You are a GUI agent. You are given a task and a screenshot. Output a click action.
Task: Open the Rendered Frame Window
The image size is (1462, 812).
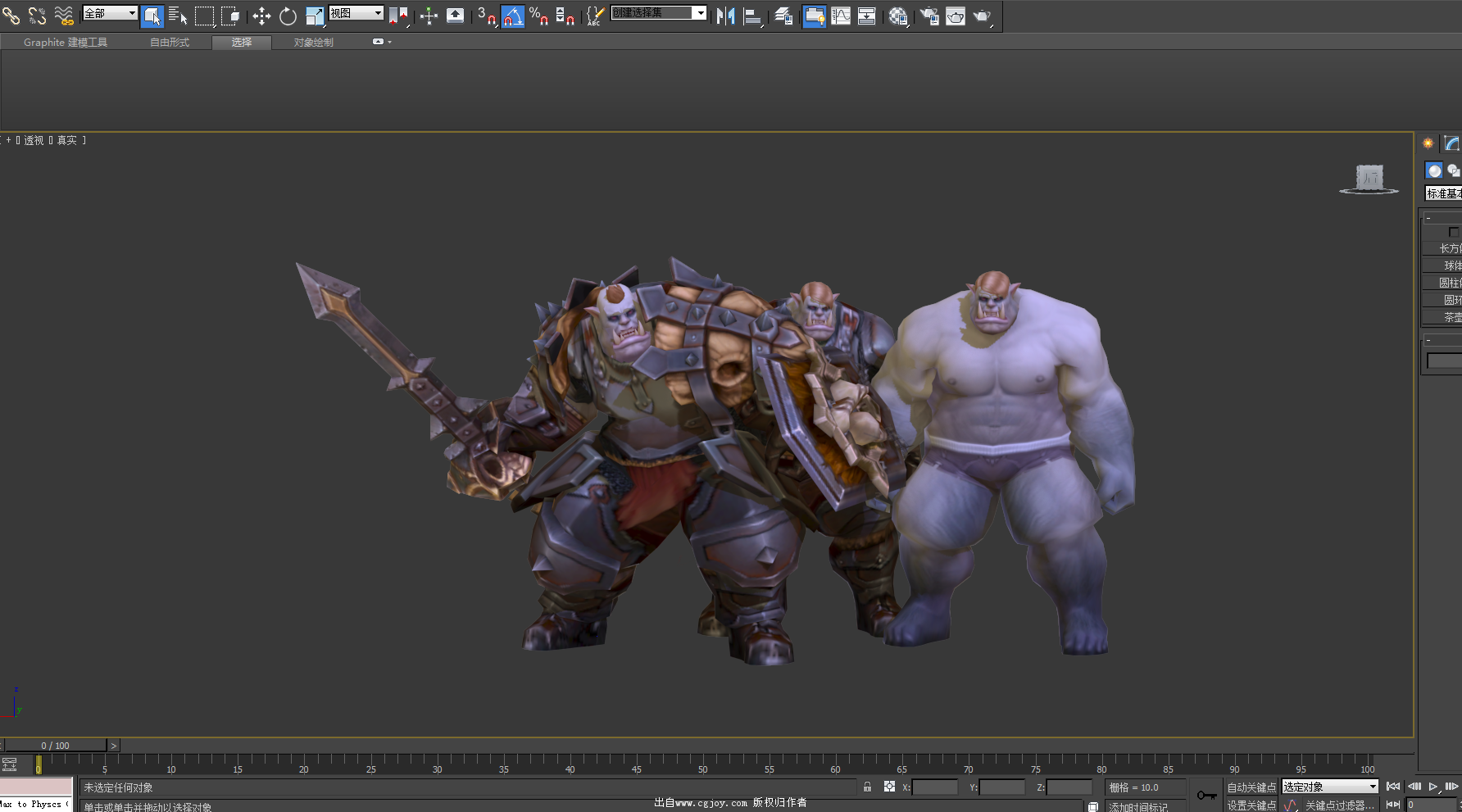click(956, 16)
